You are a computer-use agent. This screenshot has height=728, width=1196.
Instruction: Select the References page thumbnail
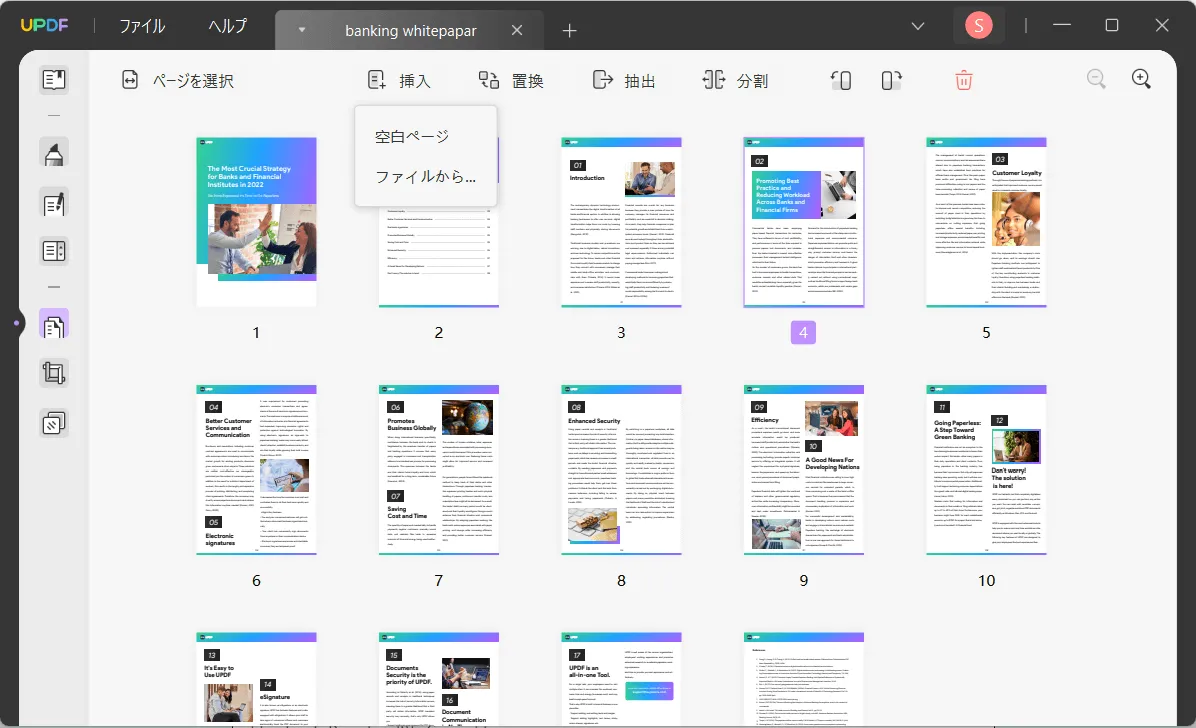pos(804,679)
